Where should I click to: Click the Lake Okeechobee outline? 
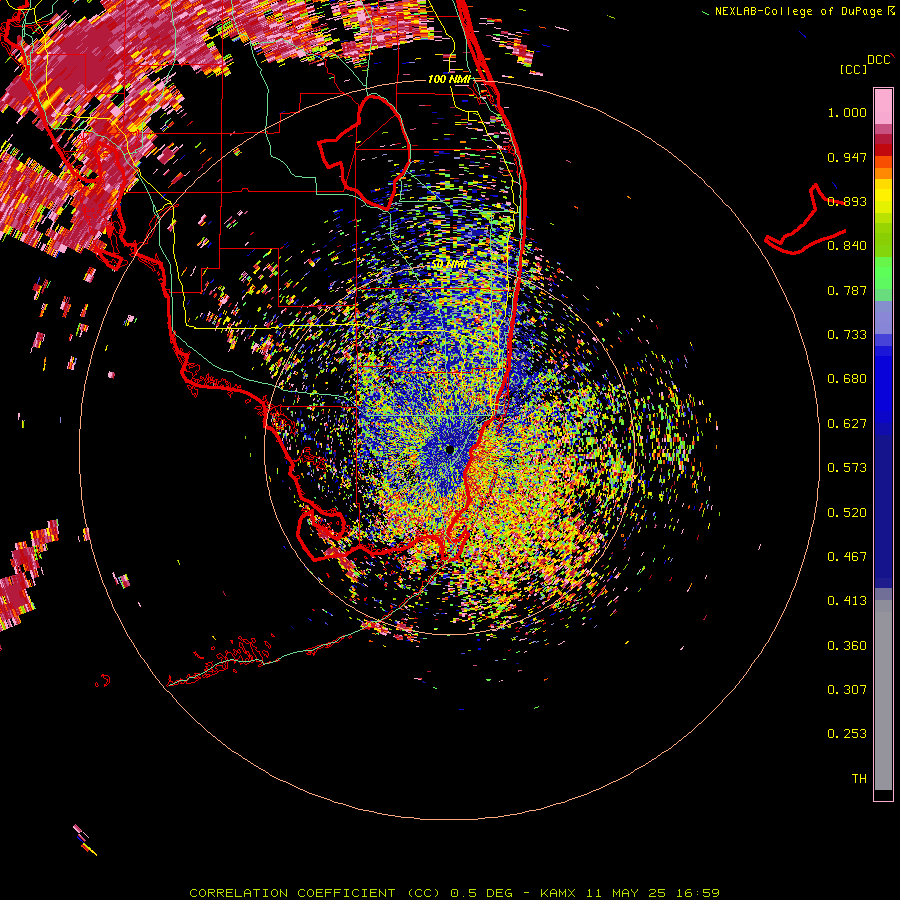(x=365, y=153)
